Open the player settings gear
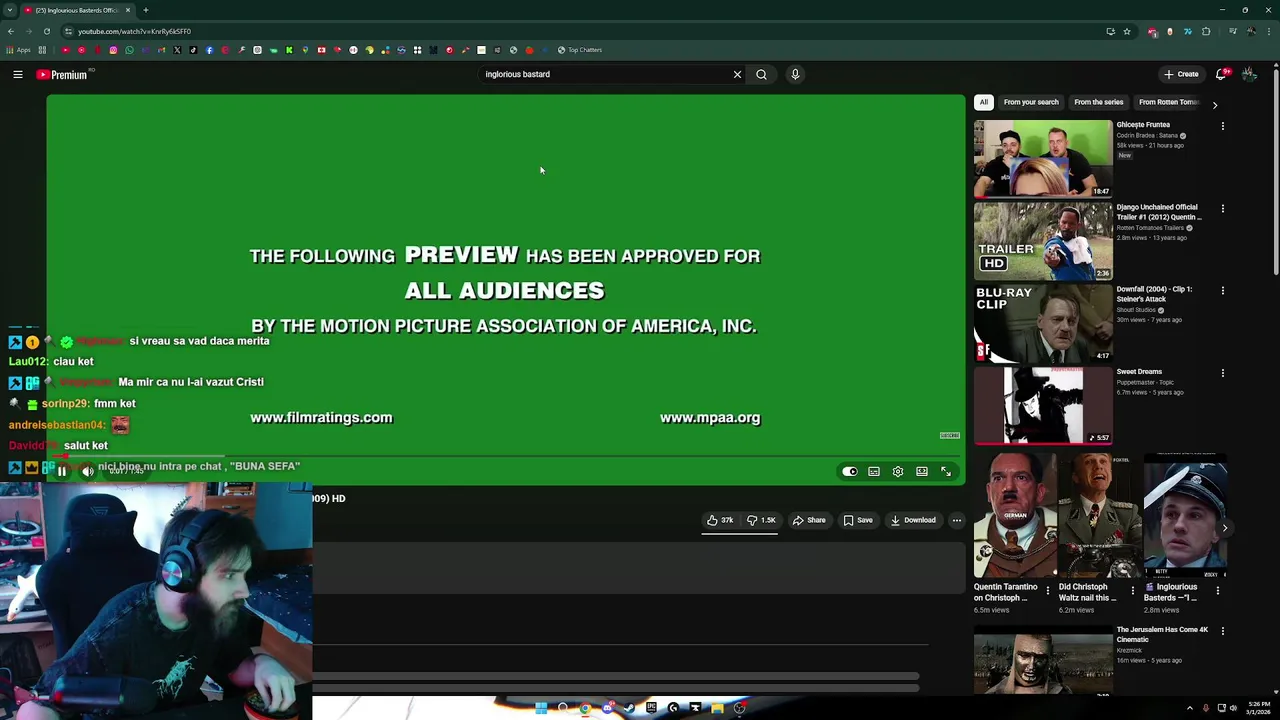Viewport: 1280px width, 720px height. coord(898,471)
